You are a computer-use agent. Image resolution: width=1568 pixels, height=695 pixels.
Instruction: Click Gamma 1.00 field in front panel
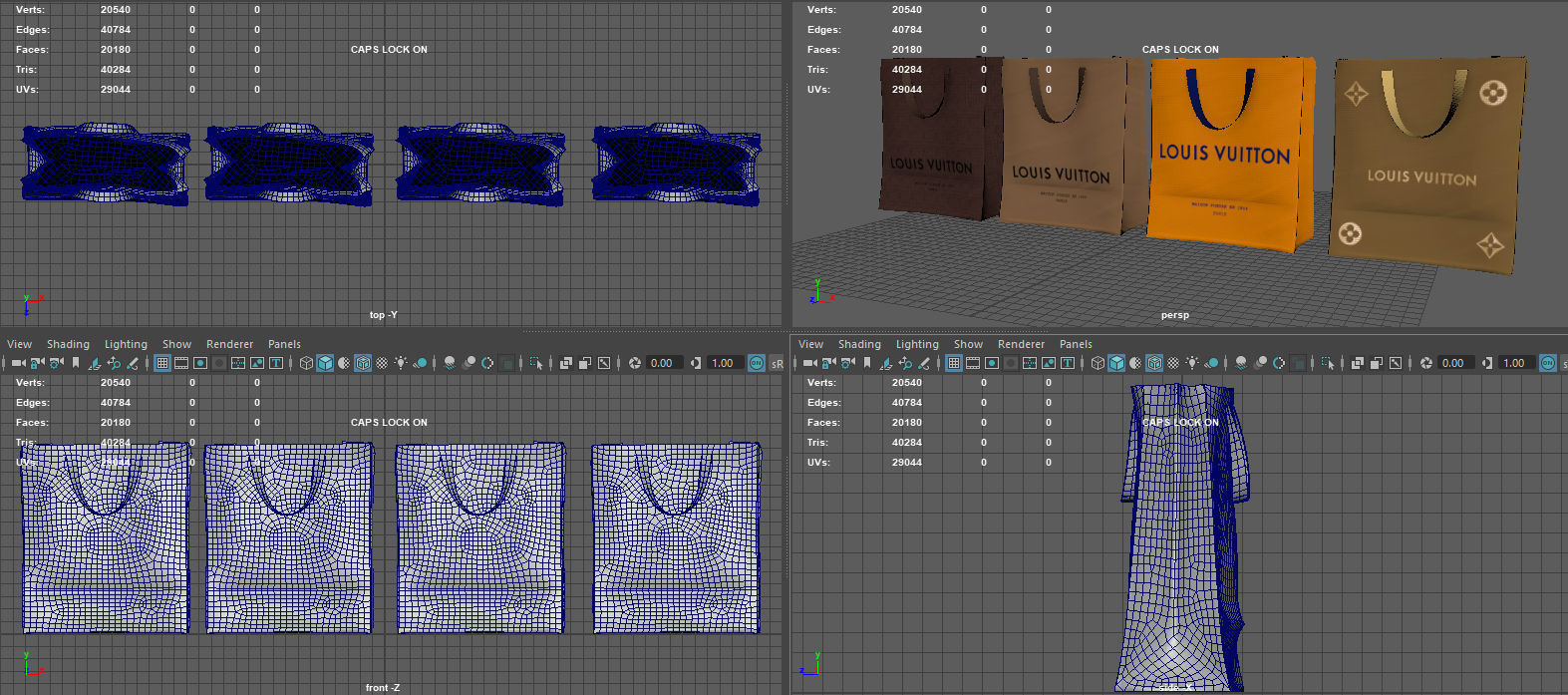click(725, 363)
